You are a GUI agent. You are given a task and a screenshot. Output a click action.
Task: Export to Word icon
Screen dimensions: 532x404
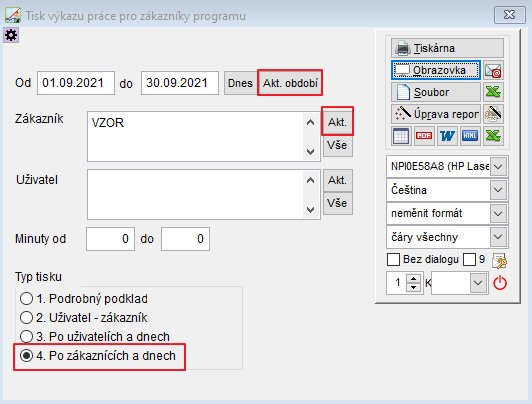click(x=447, y=136)
